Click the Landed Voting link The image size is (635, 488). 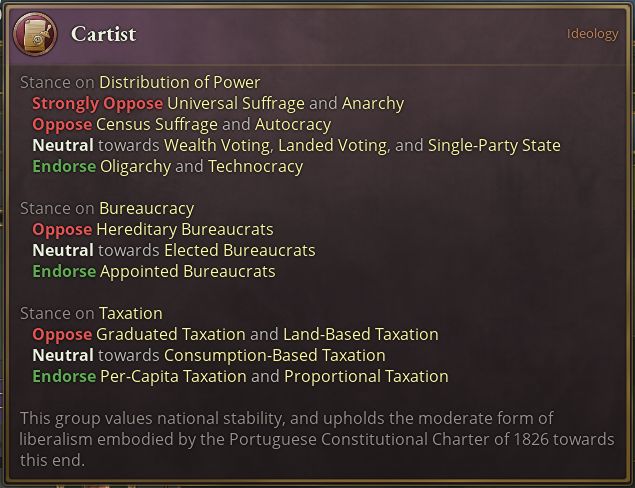(x=332, y=145)
